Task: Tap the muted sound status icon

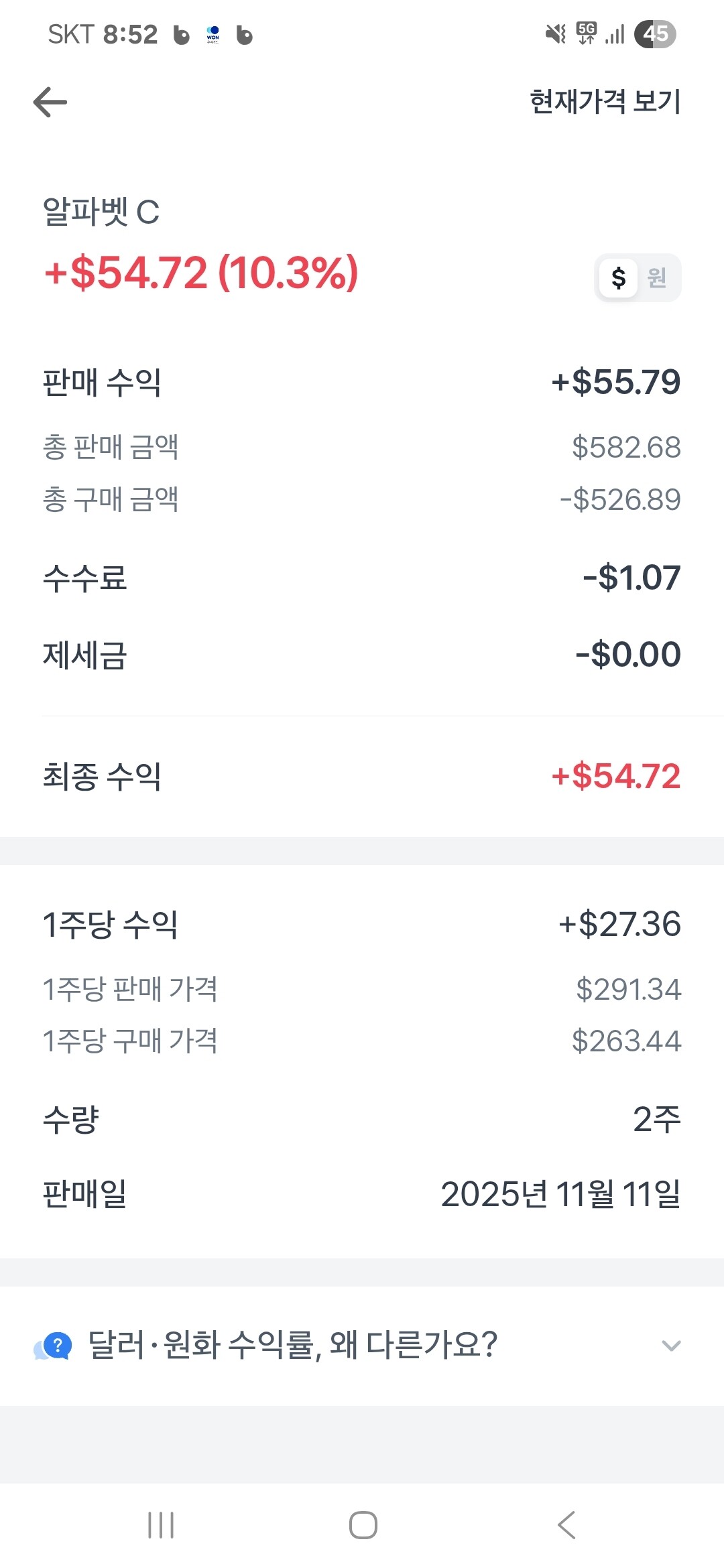Action: pyautogui.click(x=556, y=33)
